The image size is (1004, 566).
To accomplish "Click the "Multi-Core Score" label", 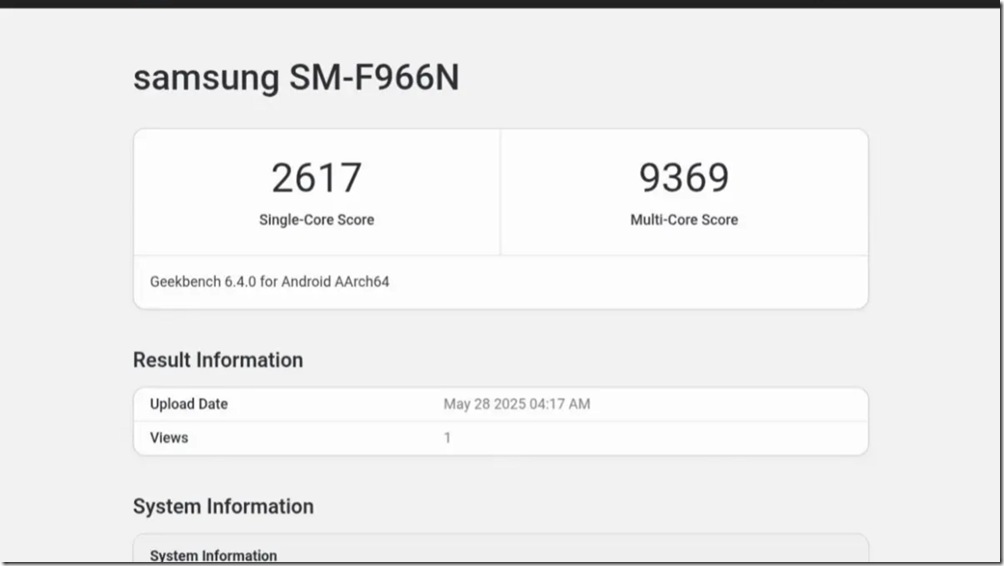I will [x=684, y=220].
